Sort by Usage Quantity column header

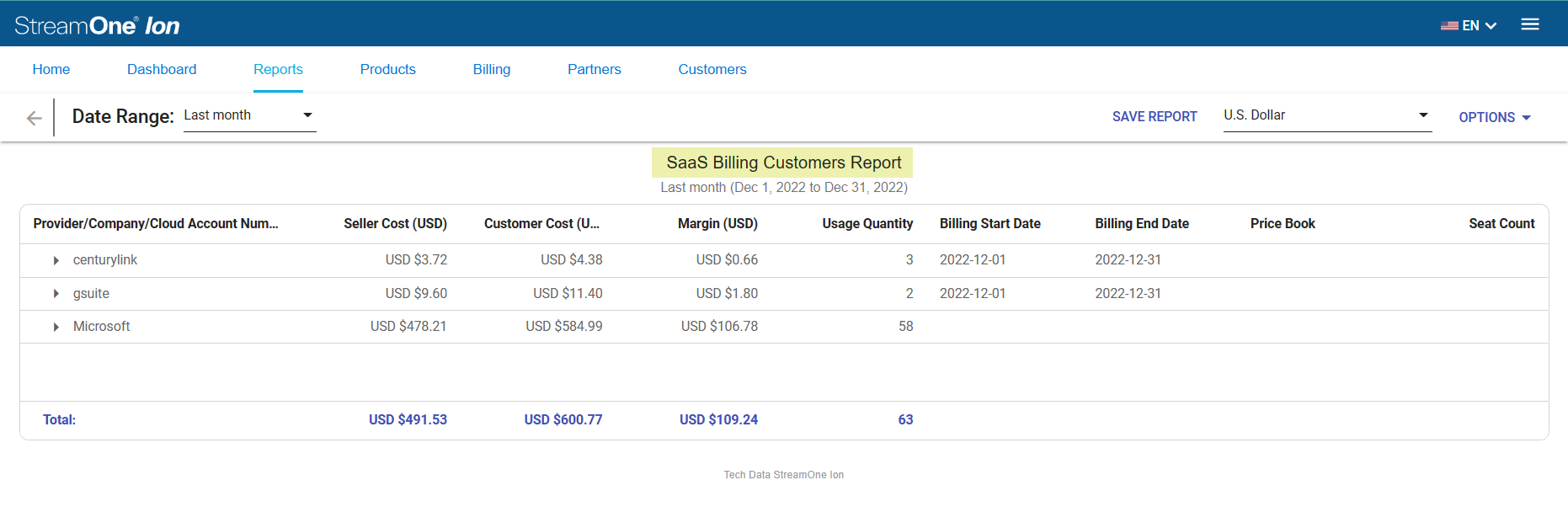pyautogui.click(x=867, y=223)
